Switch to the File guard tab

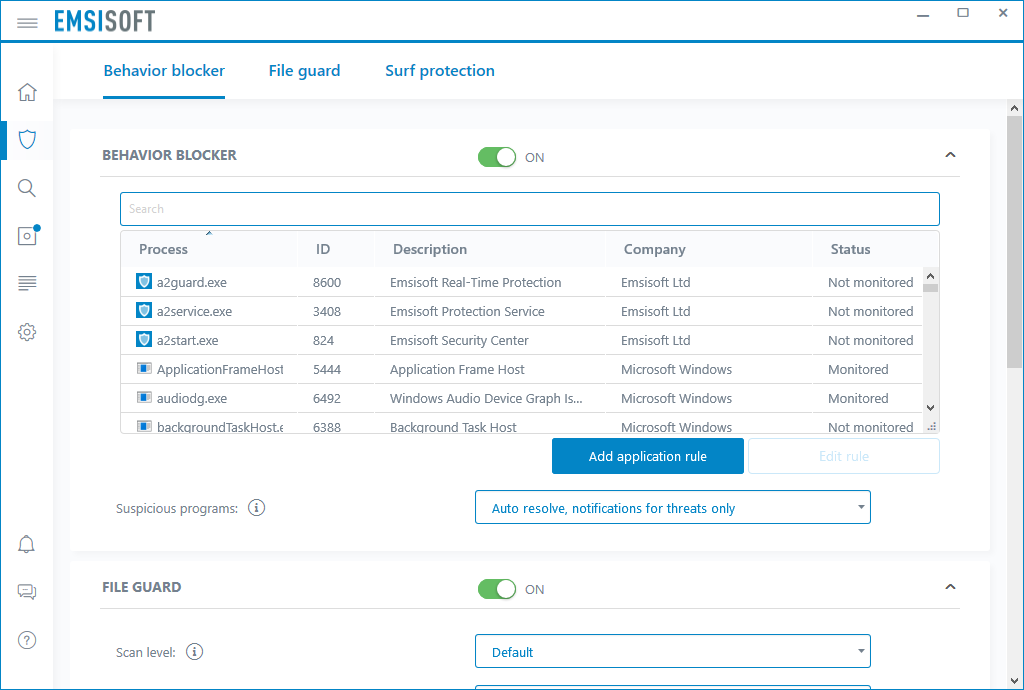[304, 71]
